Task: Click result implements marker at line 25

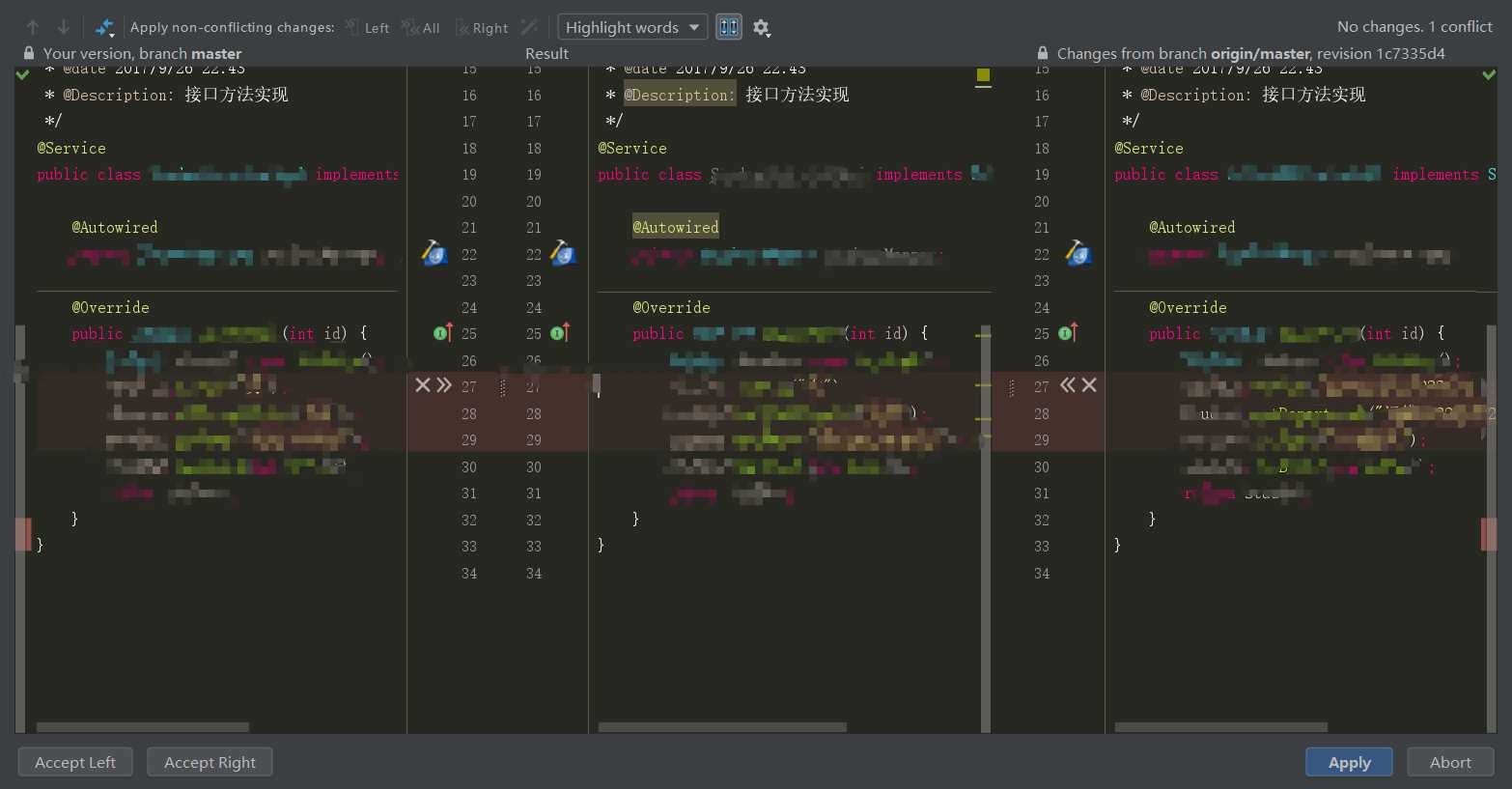Action: [560, 333]
